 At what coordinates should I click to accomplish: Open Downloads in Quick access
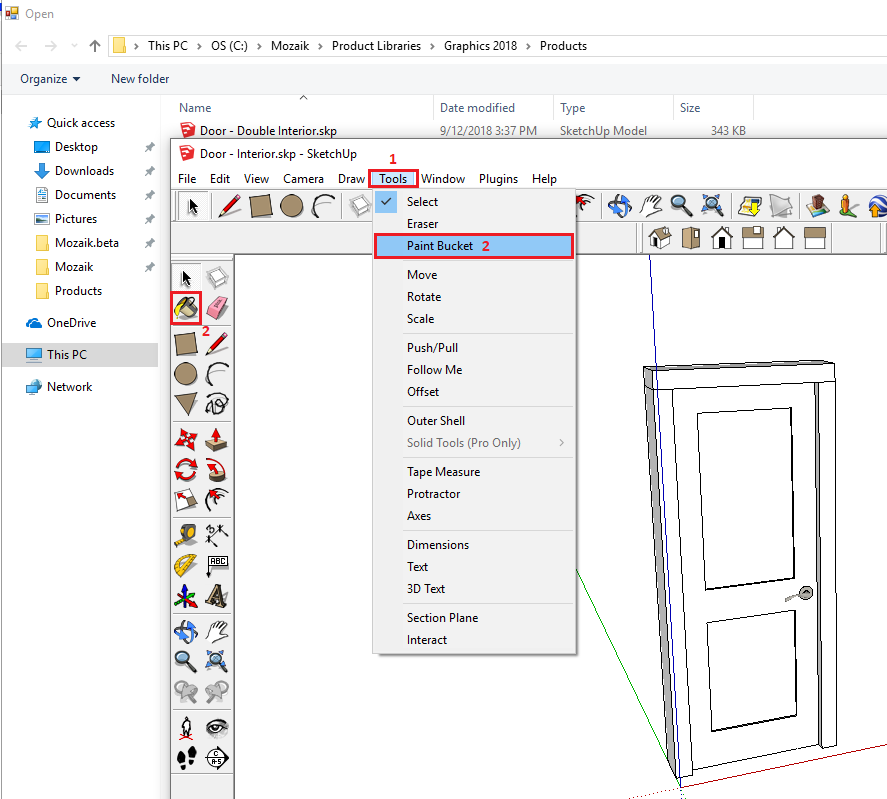point(84,171)
